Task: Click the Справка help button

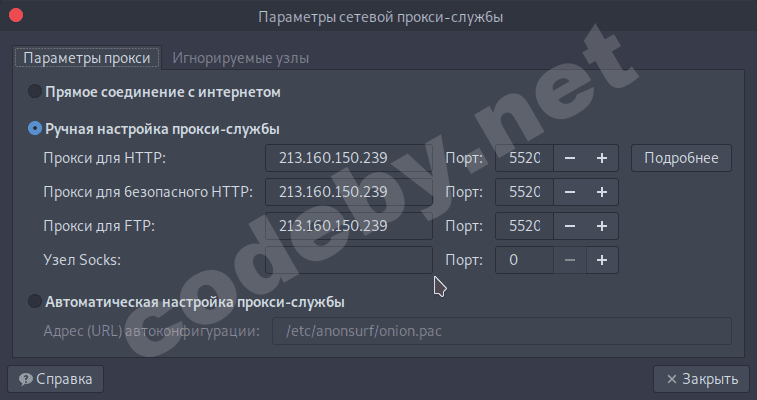Action: [x=56, y=379]
